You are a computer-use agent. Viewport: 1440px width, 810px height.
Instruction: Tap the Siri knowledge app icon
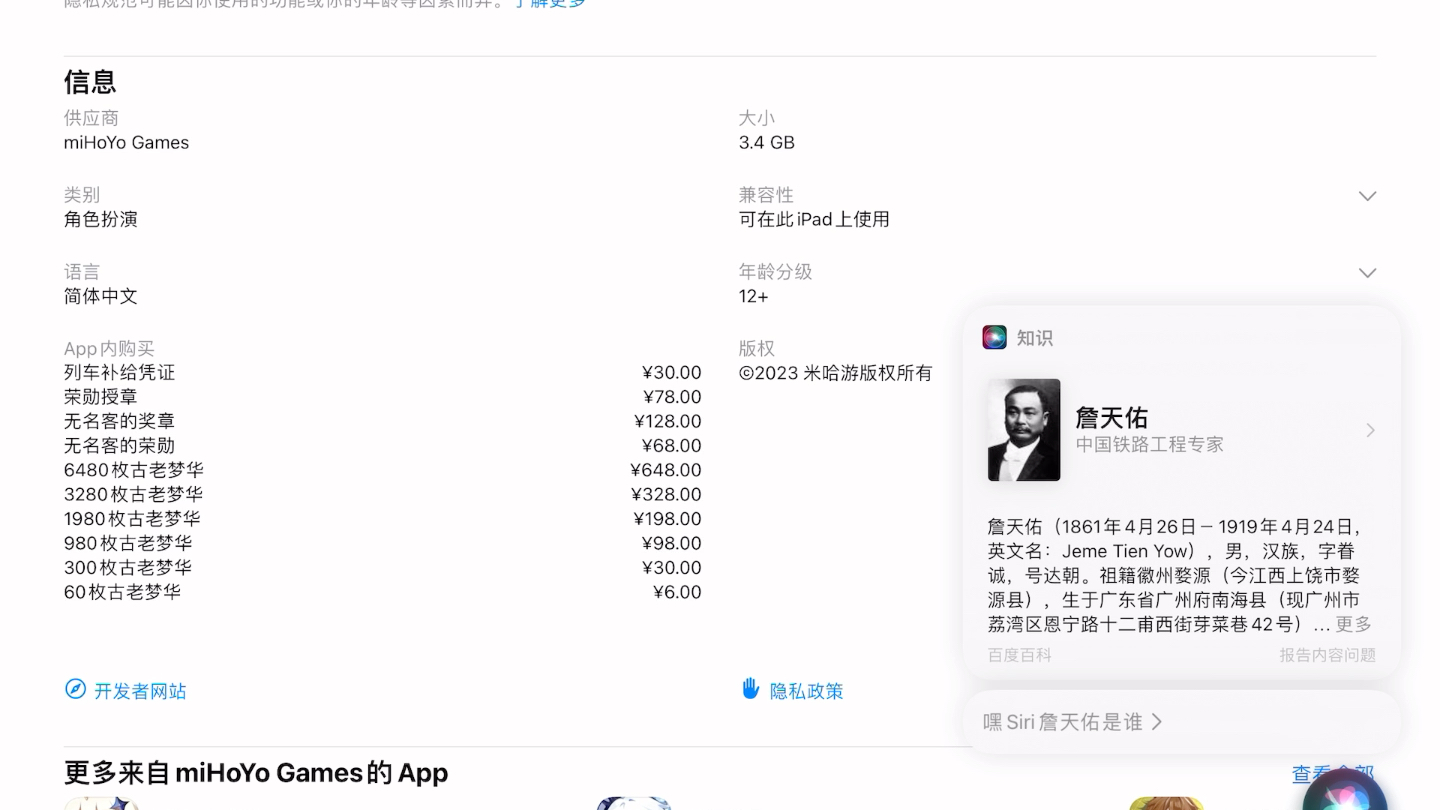tap(994, 337)
